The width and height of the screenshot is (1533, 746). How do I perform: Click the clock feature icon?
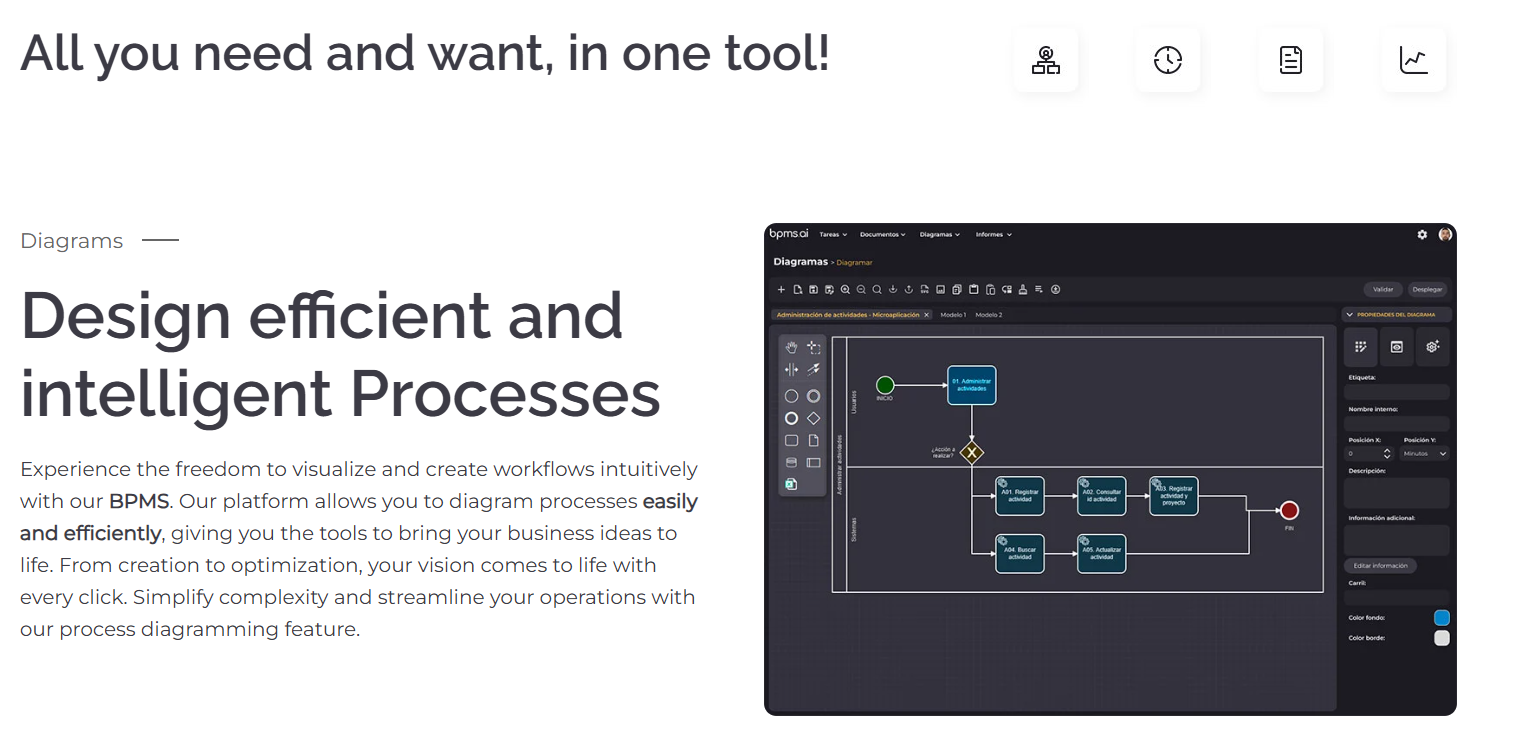click(x=1168, y=60)
